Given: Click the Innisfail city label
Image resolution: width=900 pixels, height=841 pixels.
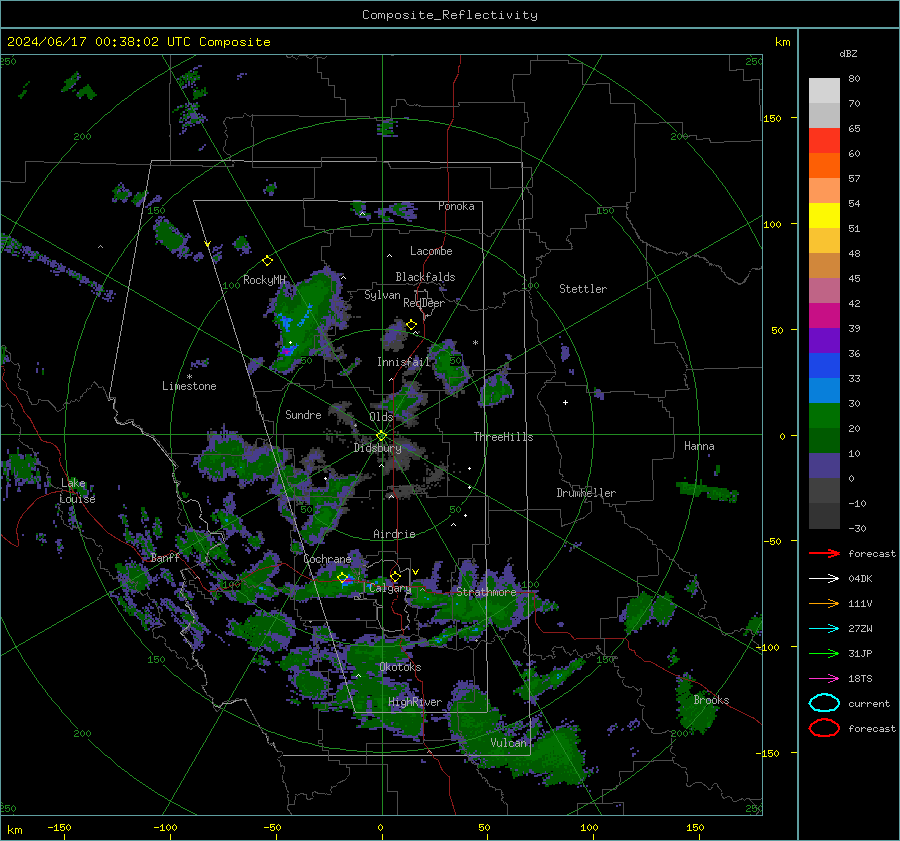Looking at the screenshot, I should pyautogui.click(x=403, y=362).
